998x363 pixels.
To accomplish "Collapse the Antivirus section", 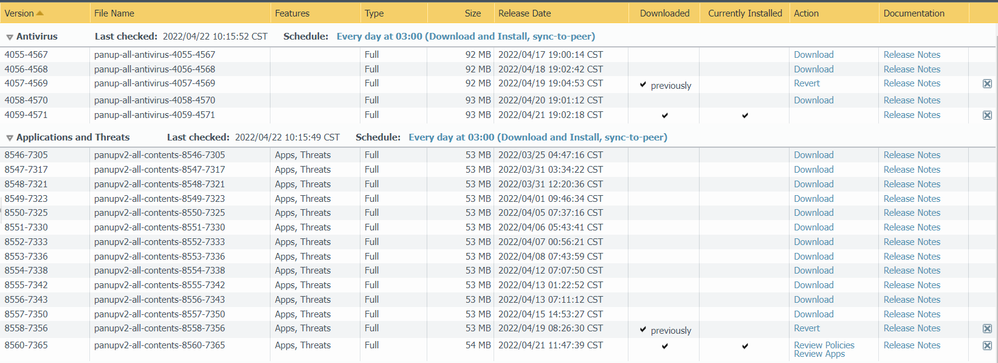I will 10,37.
